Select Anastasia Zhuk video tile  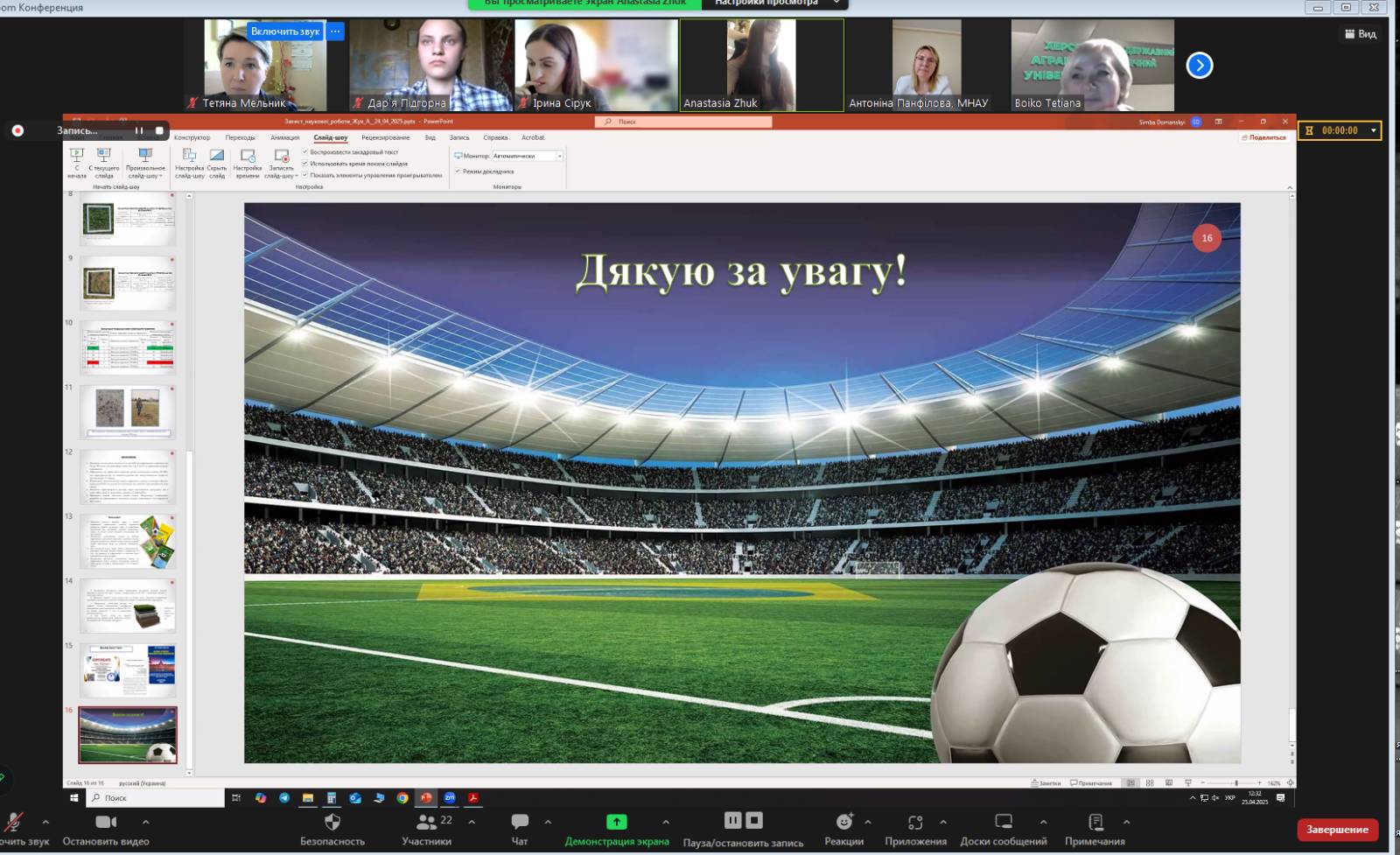[762, 65]
